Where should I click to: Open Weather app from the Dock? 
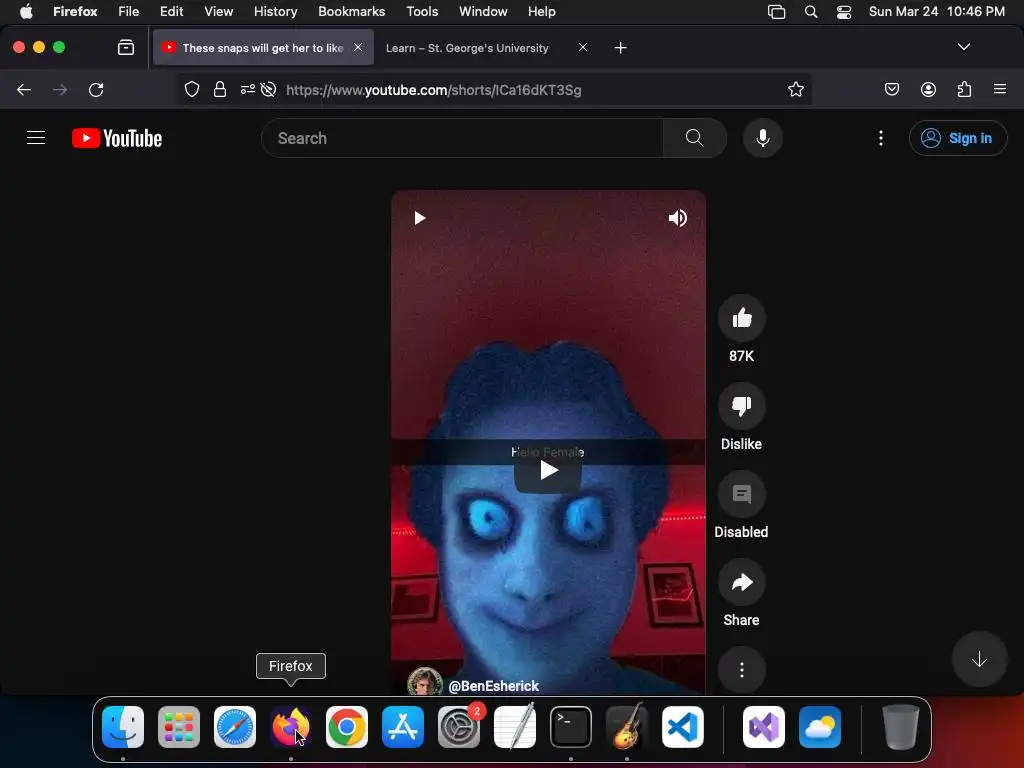coord(820,726)
